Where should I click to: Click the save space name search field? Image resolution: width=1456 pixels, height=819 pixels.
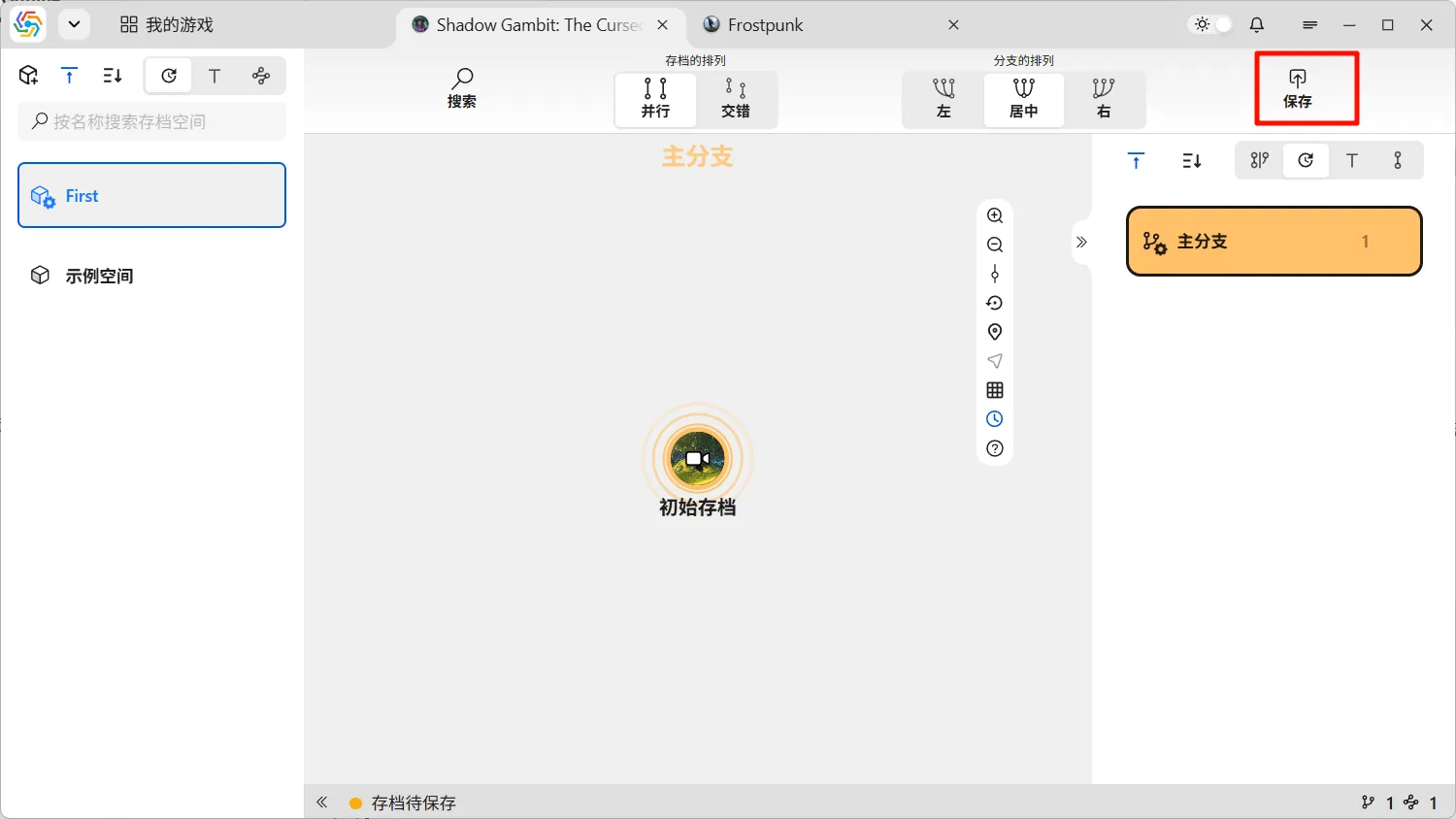153,121
